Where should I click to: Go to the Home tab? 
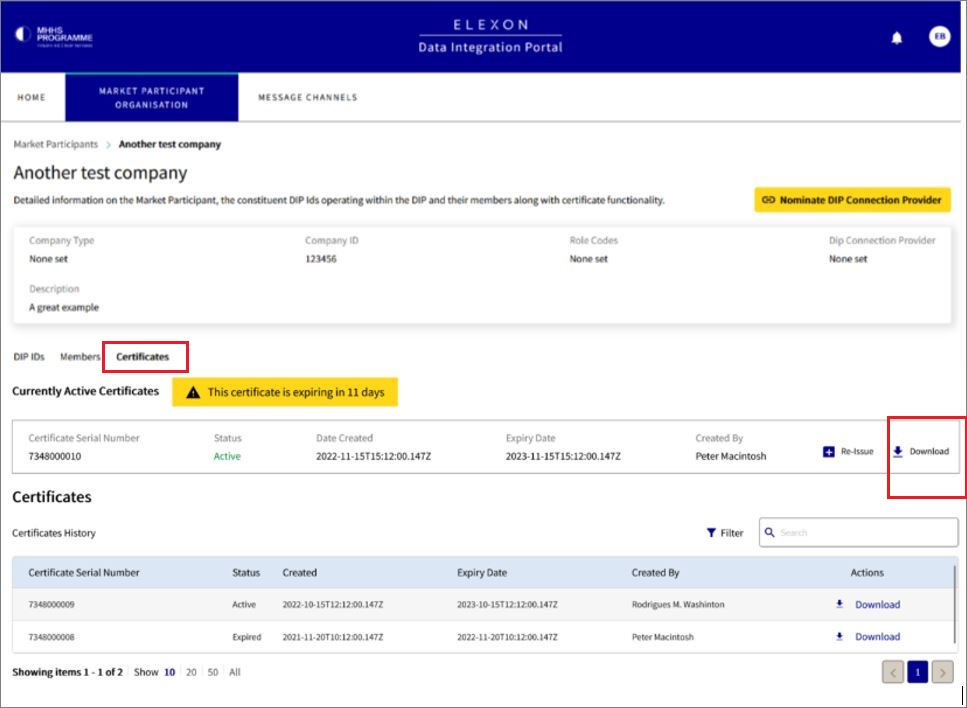pyautogui.click(x=31, y=97)
